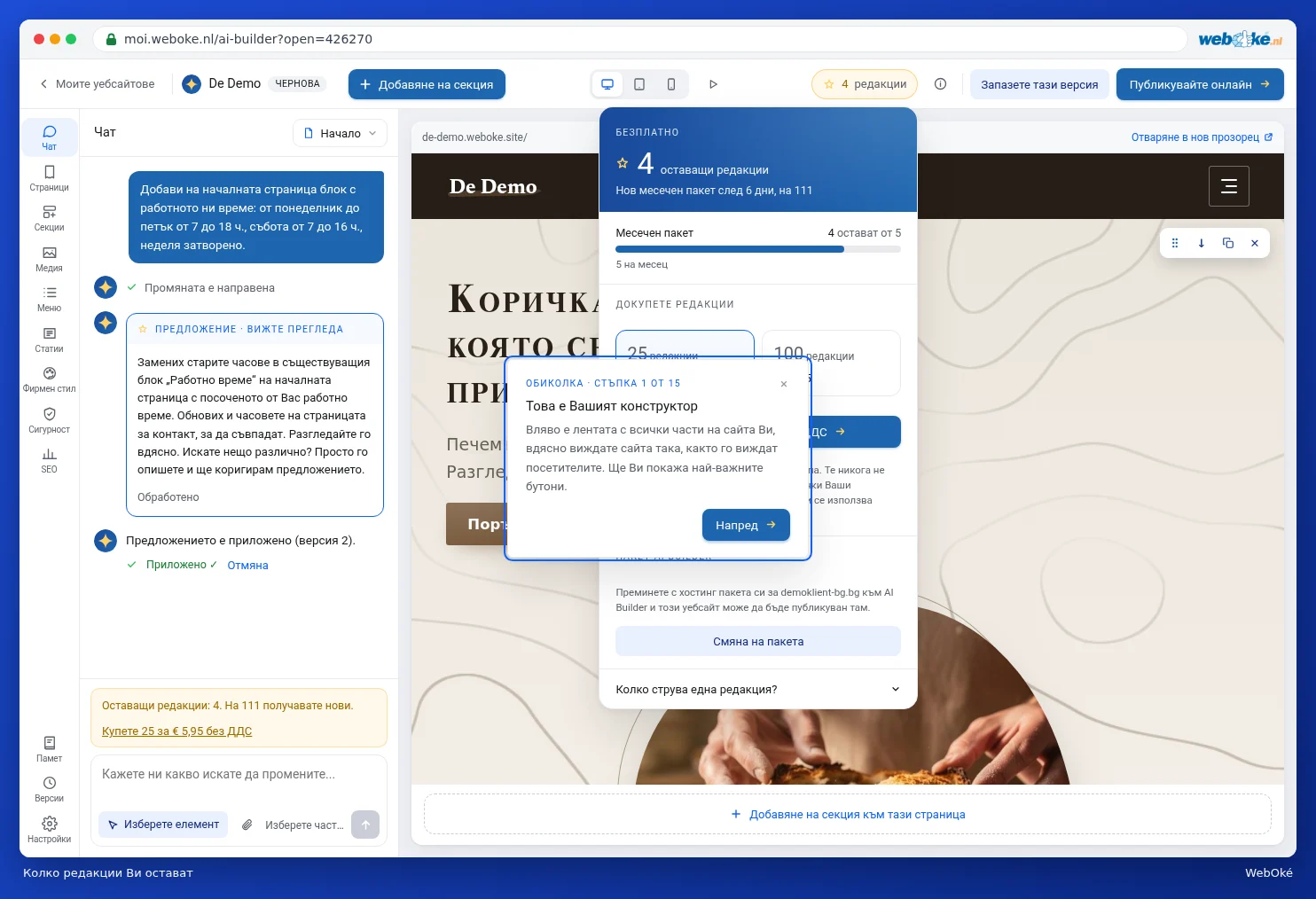
Task: Open site via Отваряне в нов прозорец
Action: tap(1202, 137)
